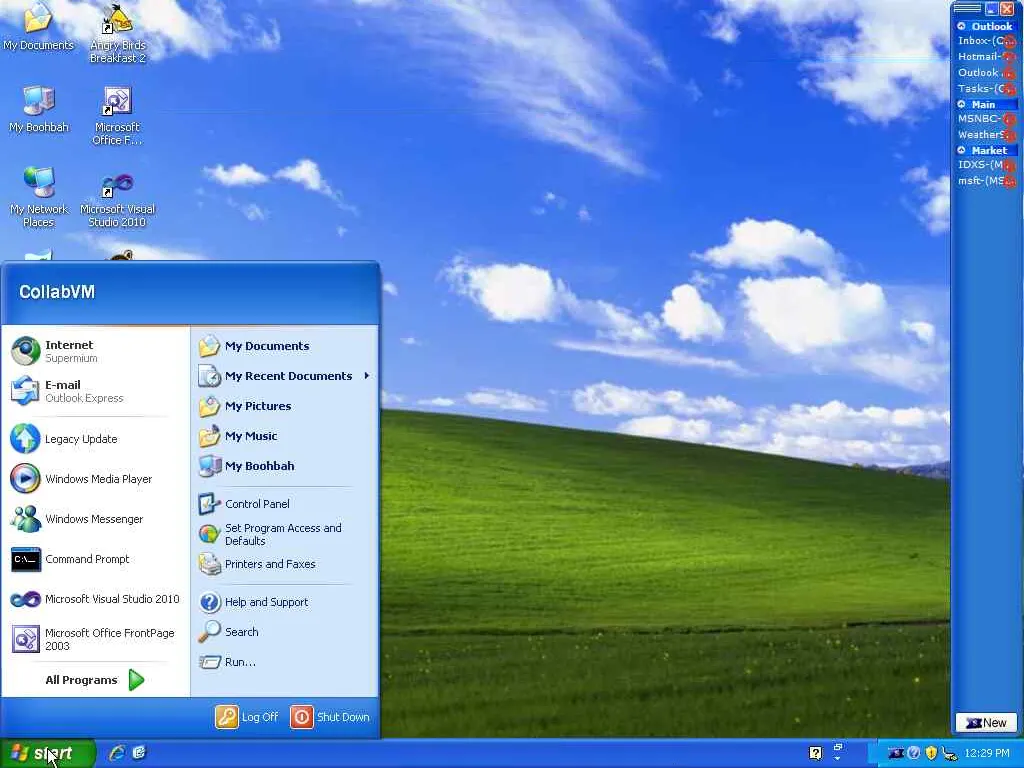Click the security shield tray icon

[x=931, y=753]
